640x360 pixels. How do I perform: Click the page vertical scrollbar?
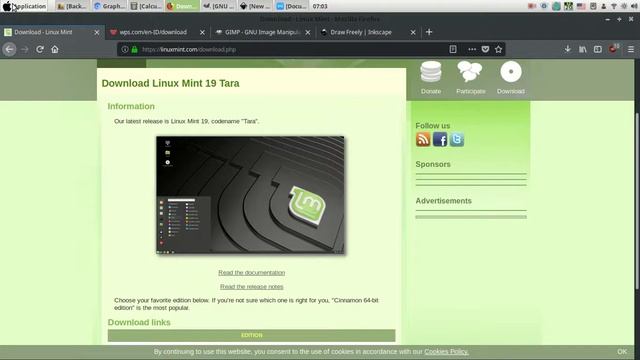coord(637,202)
